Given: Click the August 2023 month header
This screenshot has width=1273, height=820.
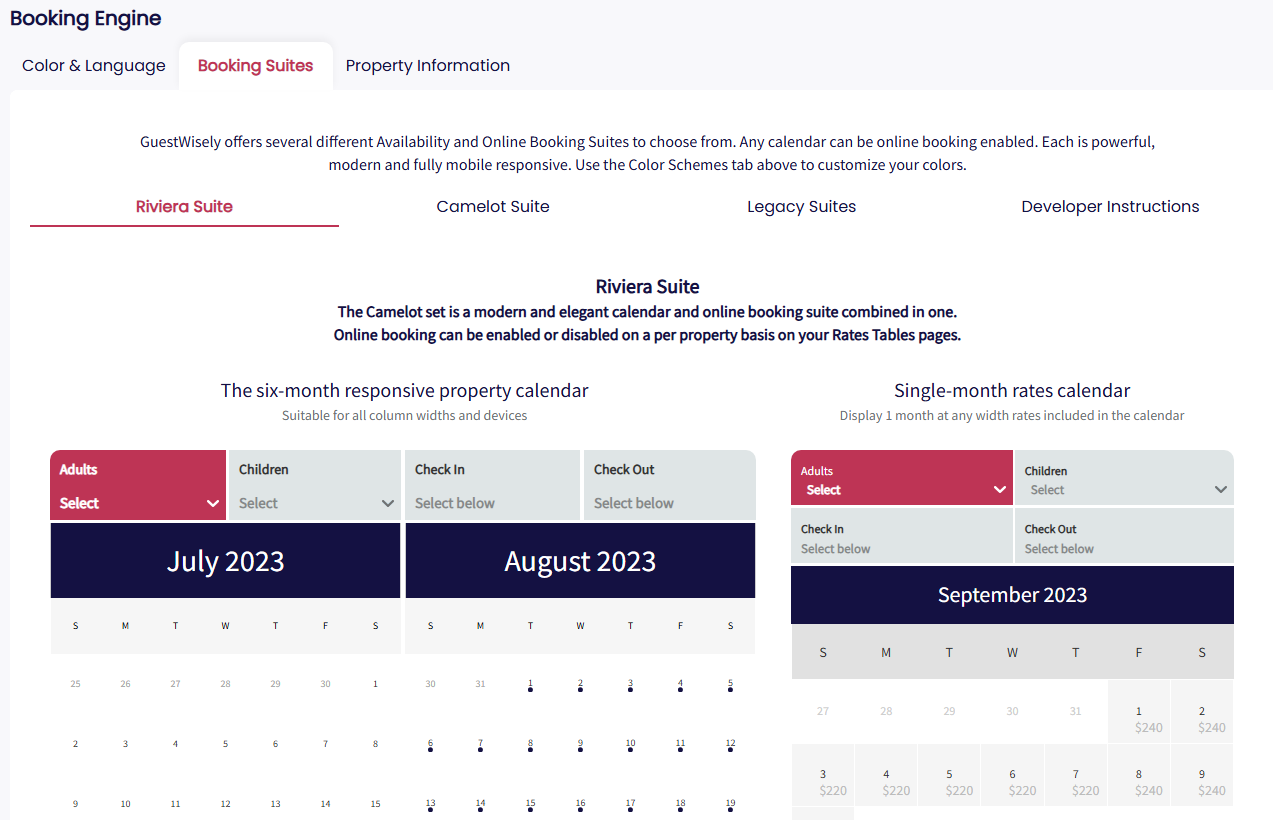Looking at the screenshot, I should click(x=580, y=561).
